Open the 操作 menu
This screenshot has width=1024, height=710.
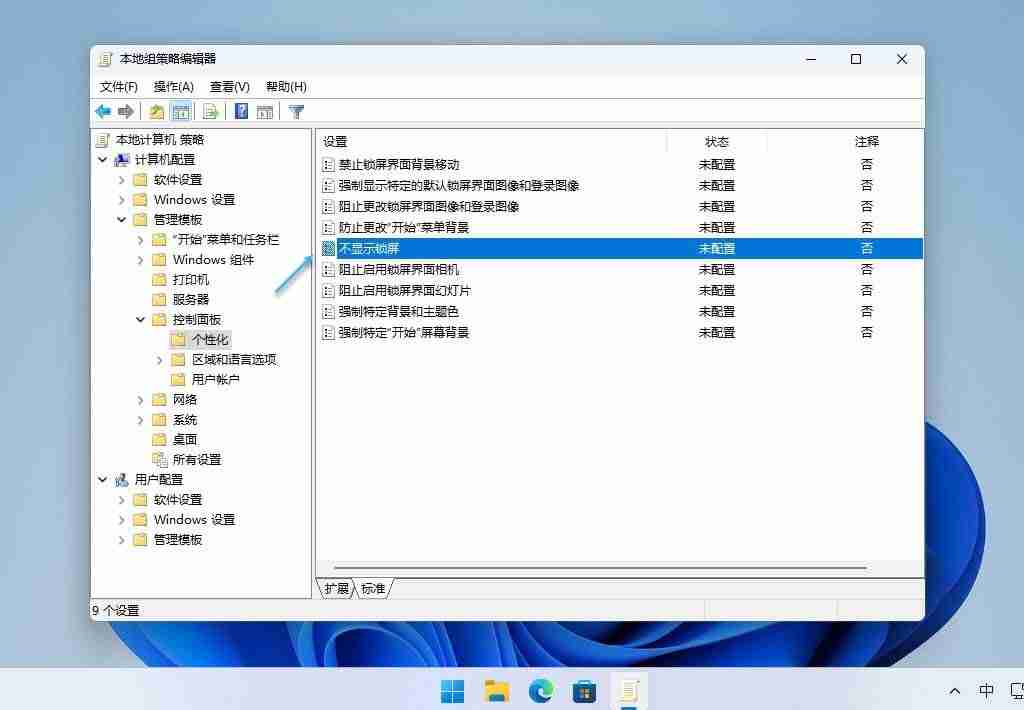(x=173, y=87)
